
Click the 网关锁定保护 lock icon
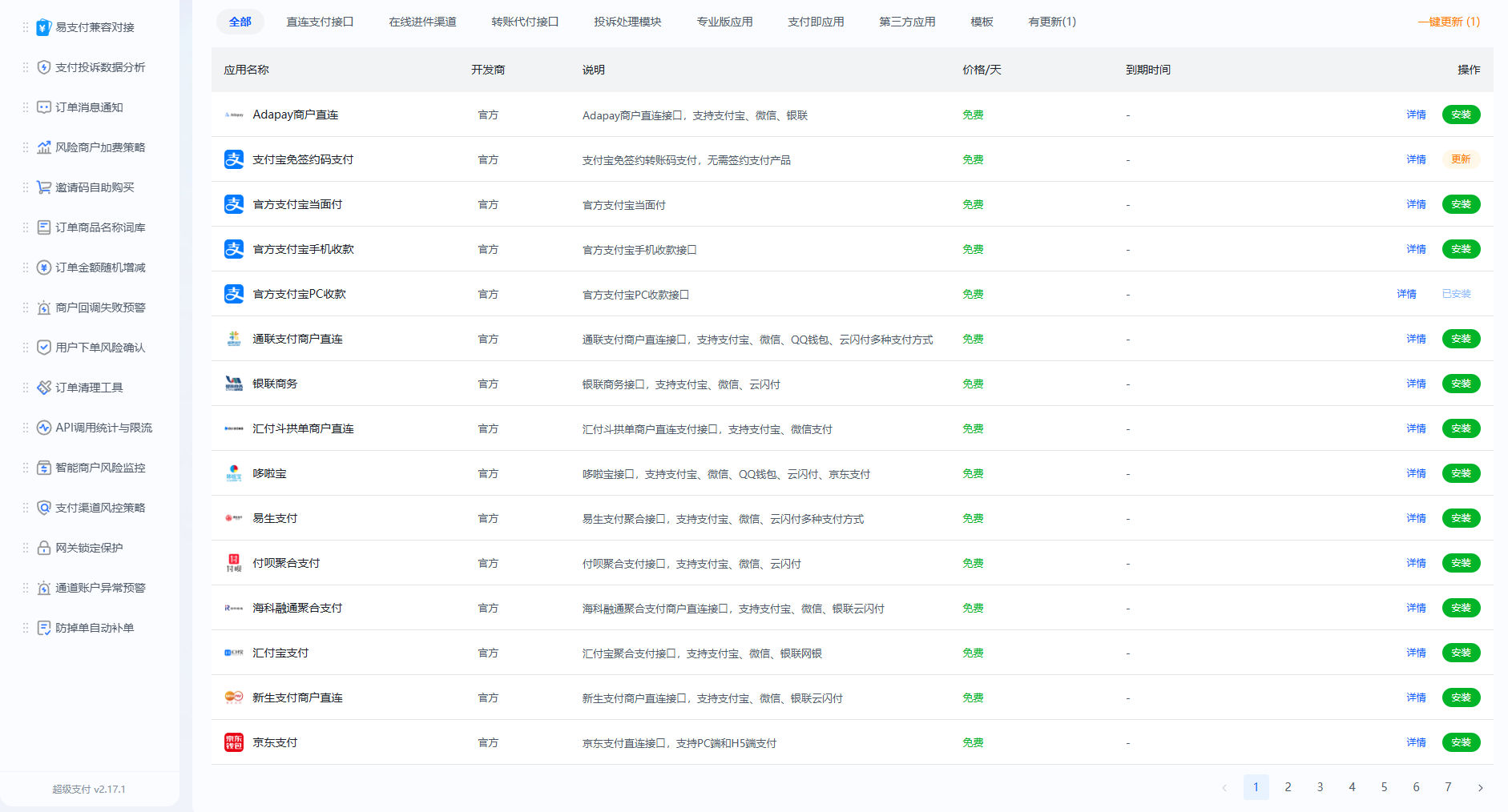[x=44, y=548]
